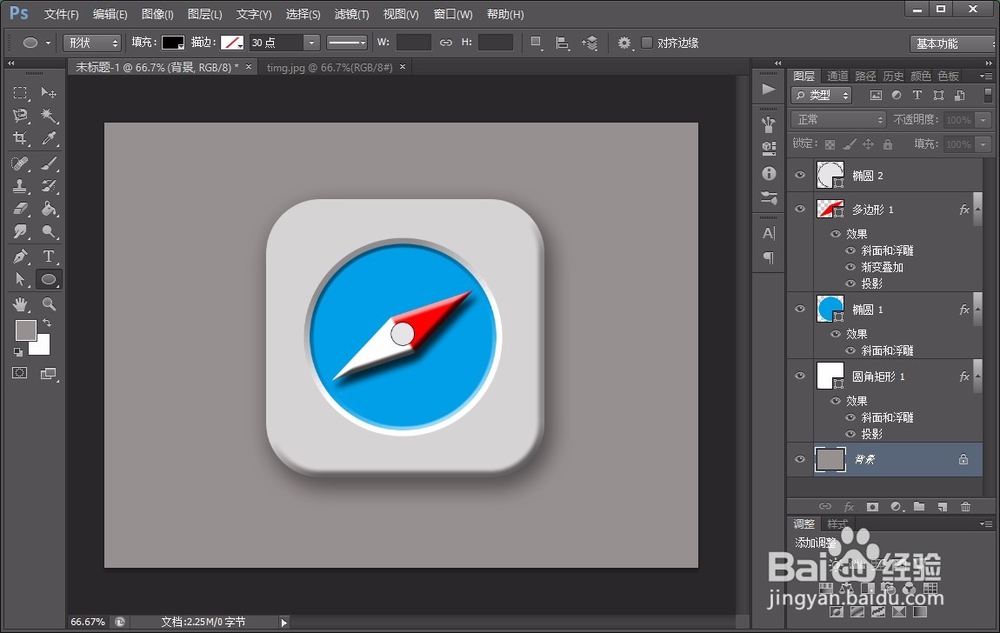Open the shape options gear
This screenshot has height=633, width=1000.
tap(624, 43)
